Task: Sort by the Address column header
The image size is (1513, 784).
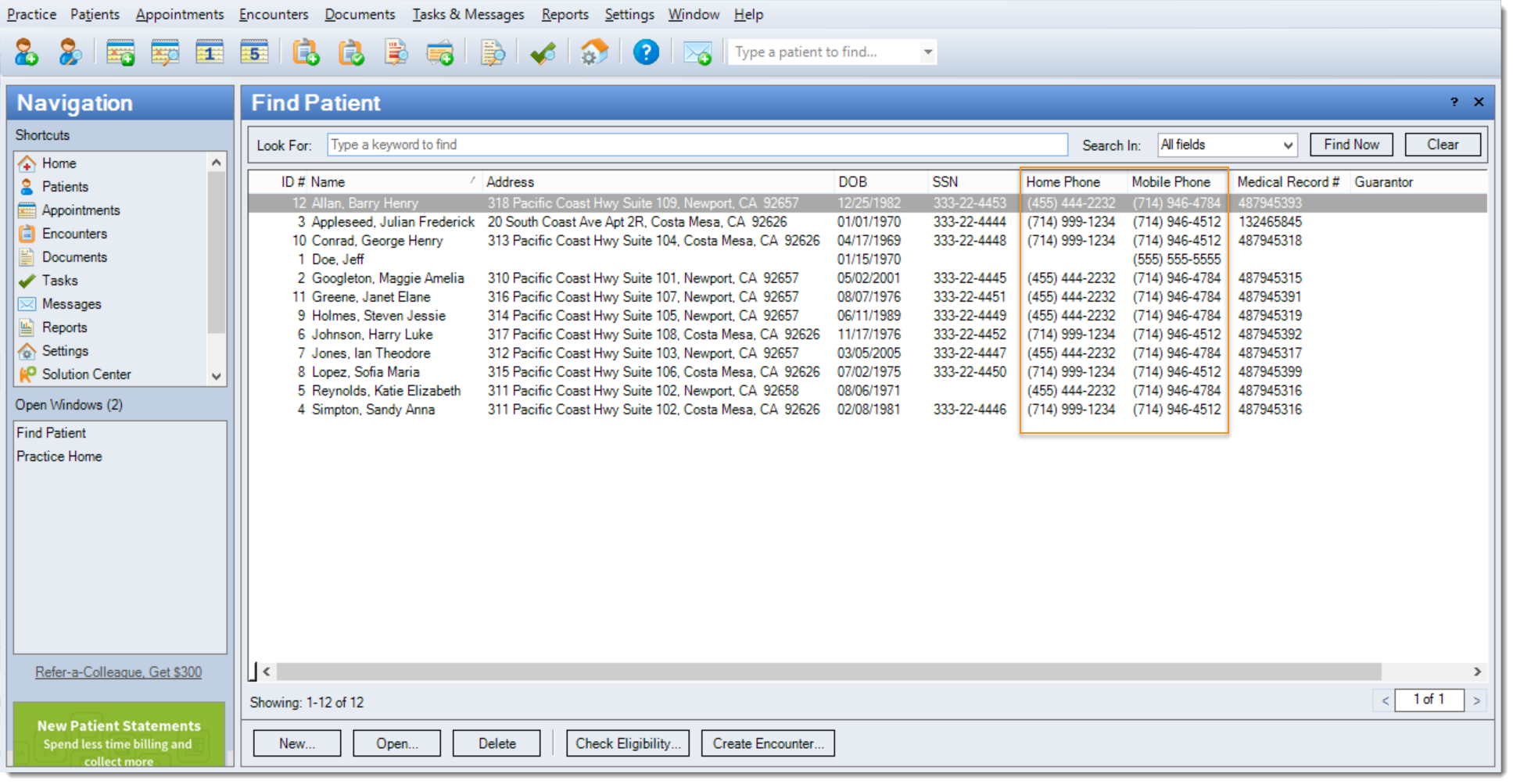Action: [x=658, y=182]
